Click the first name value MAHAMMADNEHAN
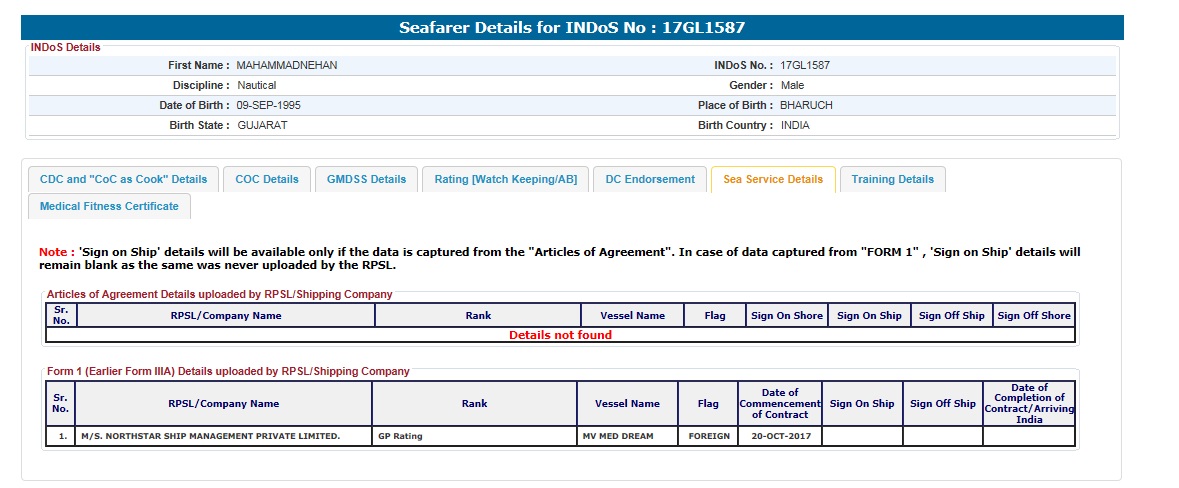Image resolution: width=1179 pixels, height=488 pixels. point(287,66)
